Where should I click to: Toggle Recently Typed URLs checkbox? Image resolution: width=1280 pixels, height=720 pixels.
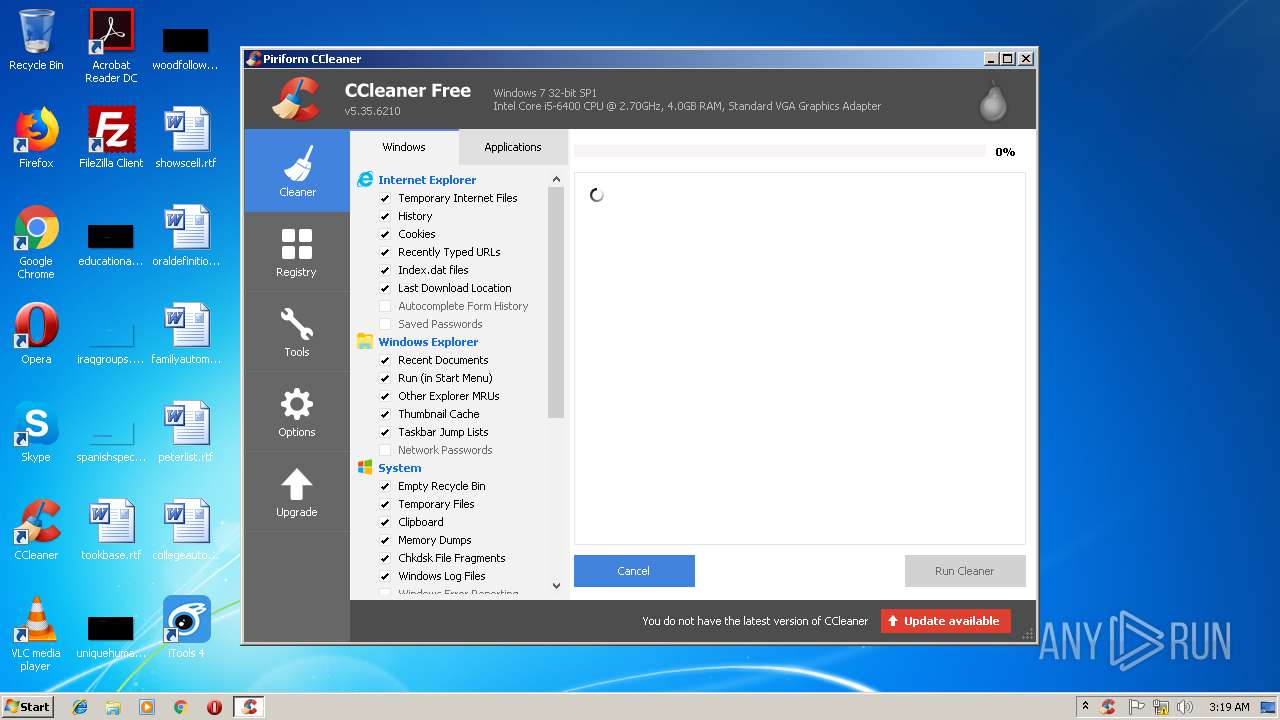point(385,252)
